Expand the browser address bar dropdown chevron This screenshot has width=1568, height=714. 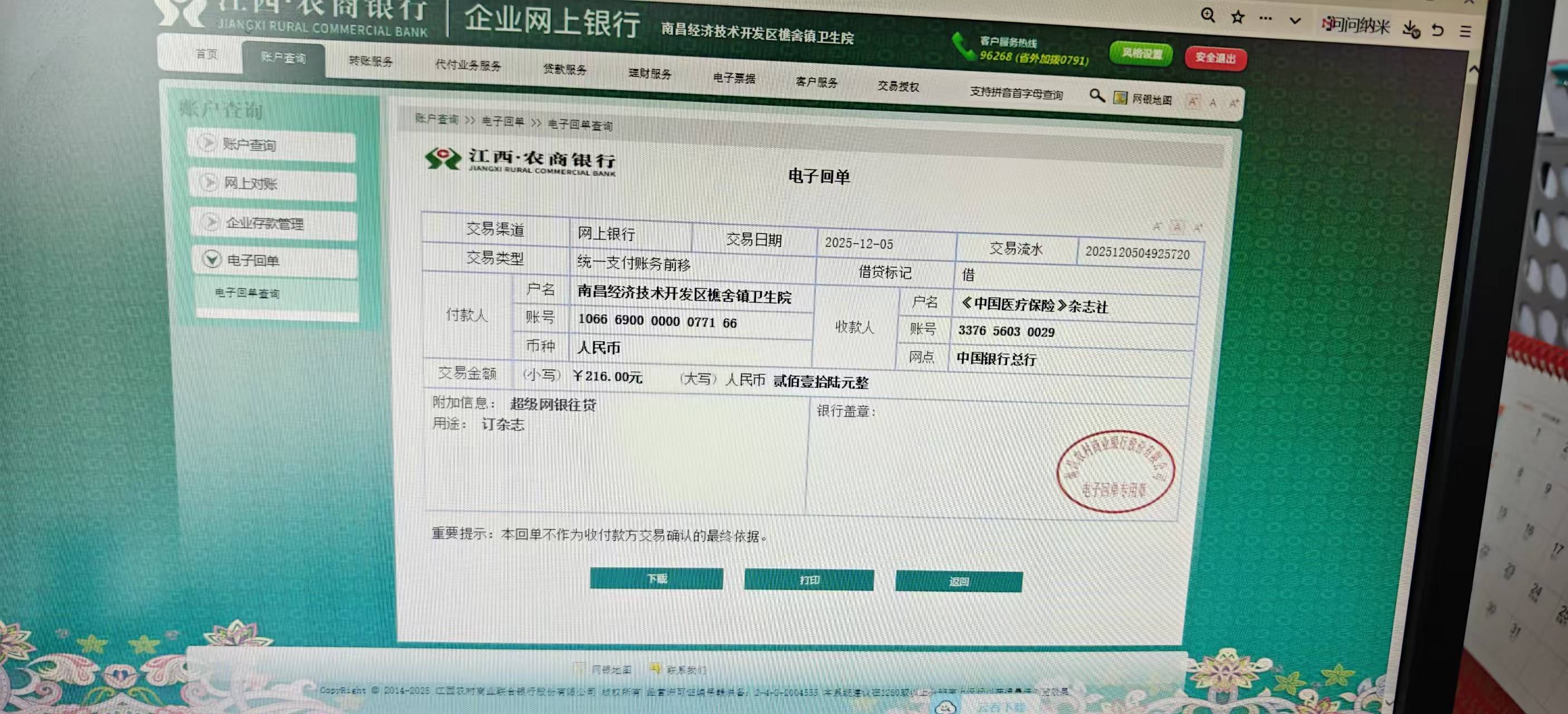click(x=1295, y=21)
